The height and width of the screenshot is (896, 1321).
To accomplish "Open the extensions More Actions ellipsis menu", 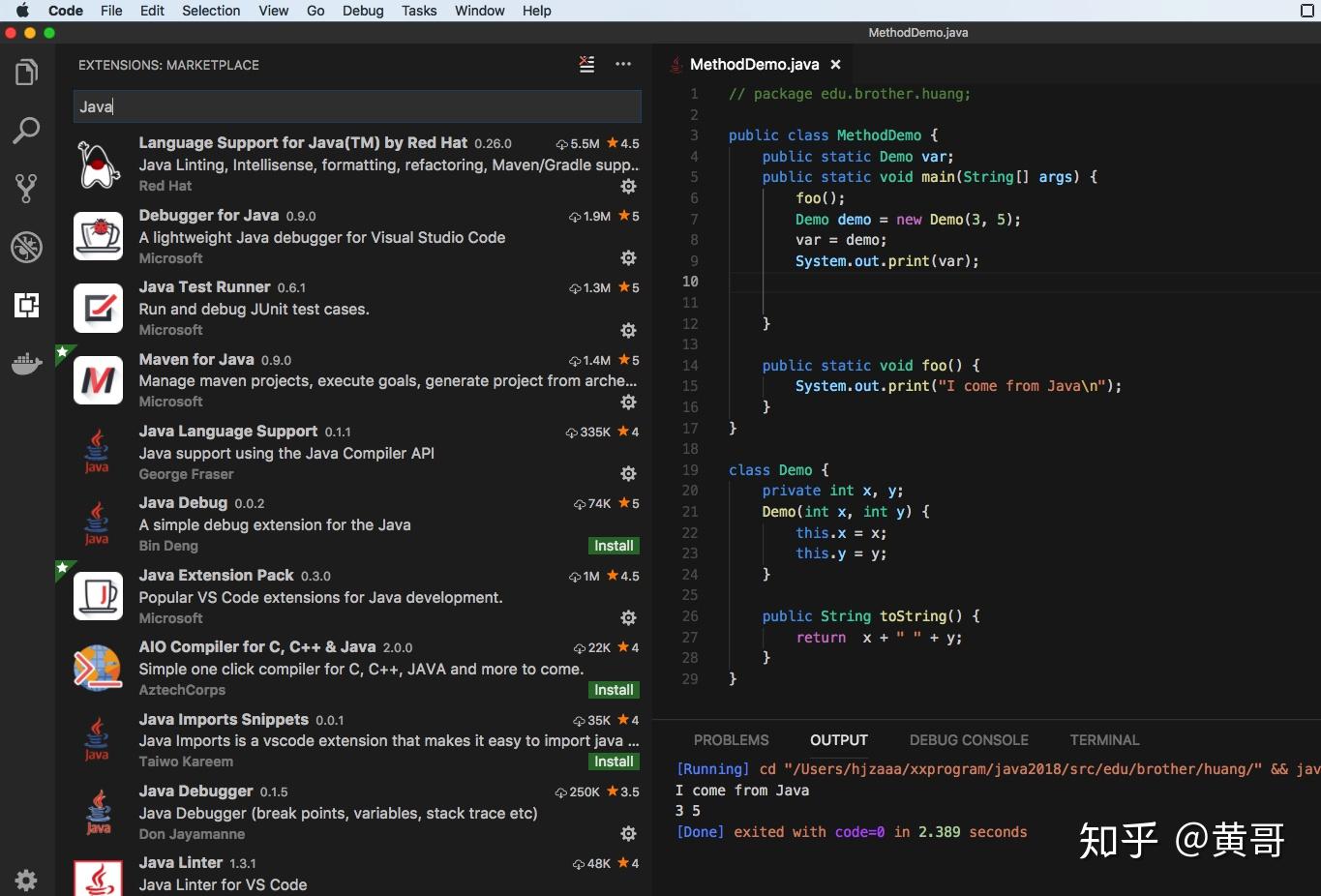I will pyautogui.click(x=623, y=64).
